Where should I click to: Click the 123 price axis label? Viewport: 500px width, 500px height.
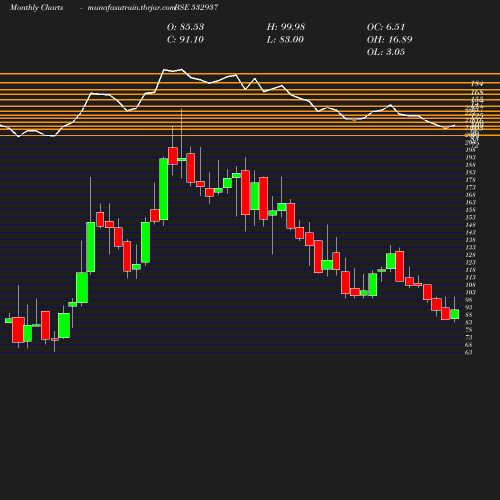tap(470, 262)
